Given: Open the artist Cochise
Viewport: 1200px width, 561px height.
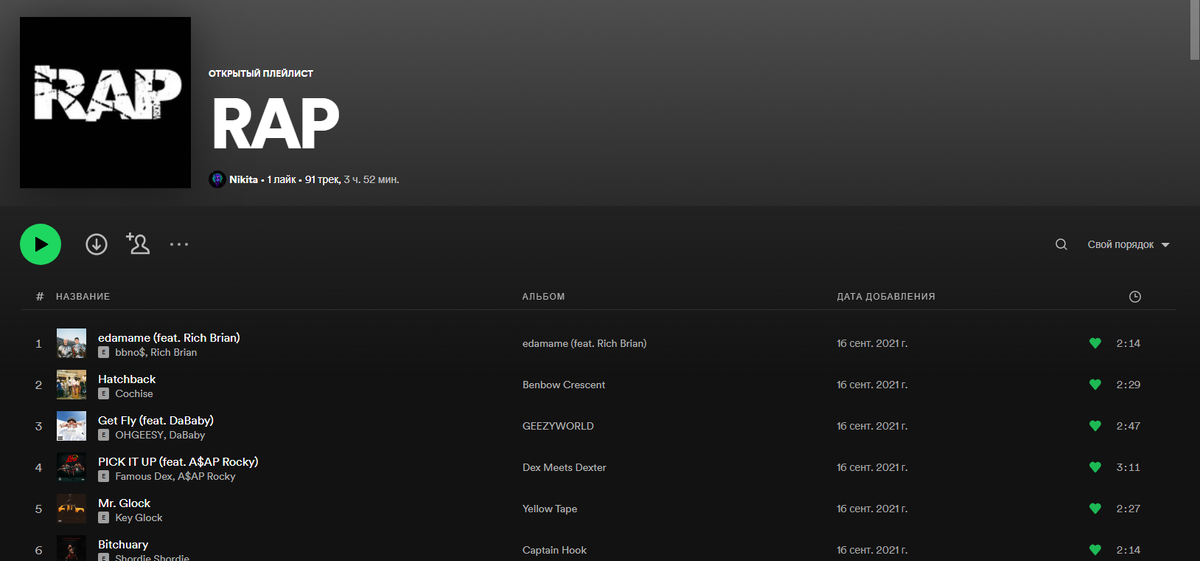Looking at the screenshot, I should 134,394.
